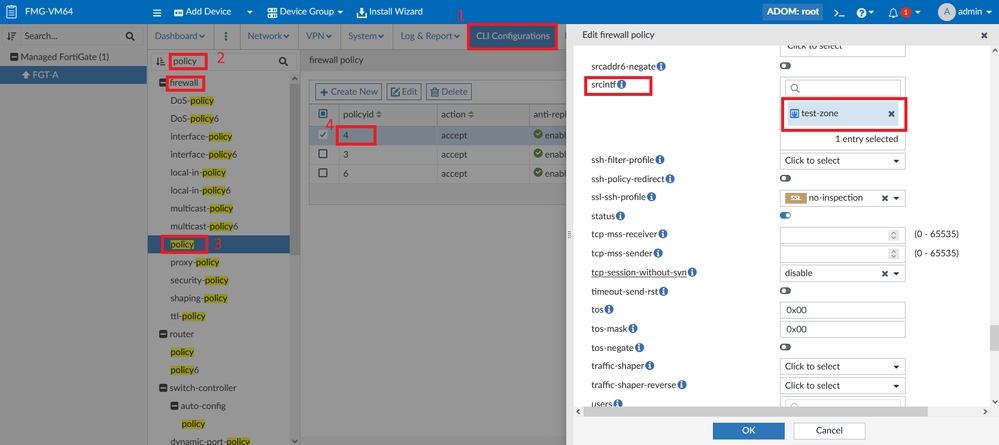Open the Dashboard menu
Viewport: 999px width, 445px height.
coord(180,36)
